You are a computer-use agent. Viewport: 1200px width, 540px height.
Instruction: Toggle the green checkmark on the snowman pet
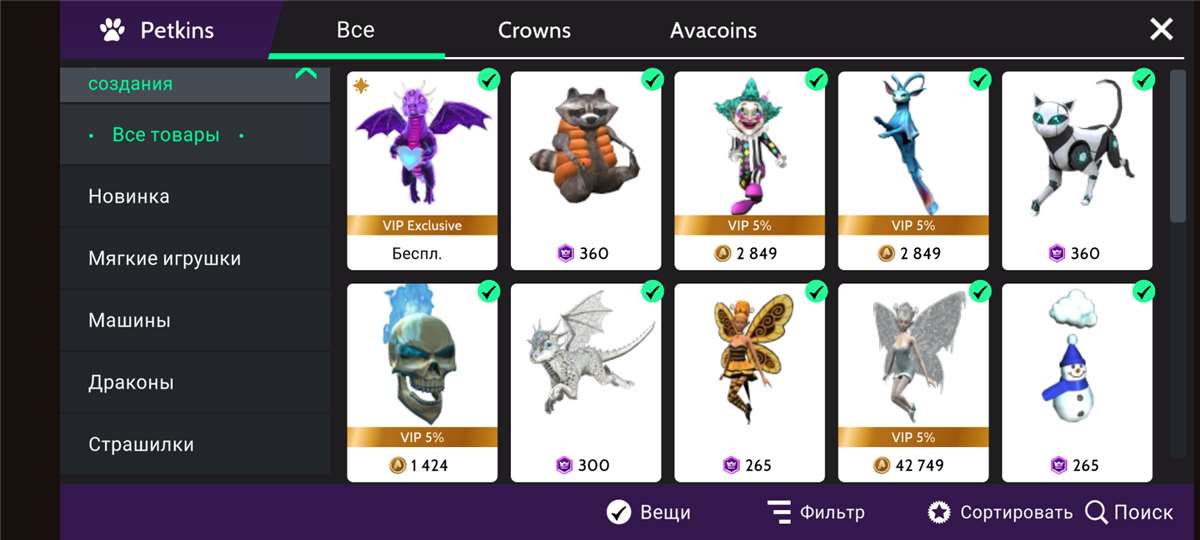tap(1144, 291)
